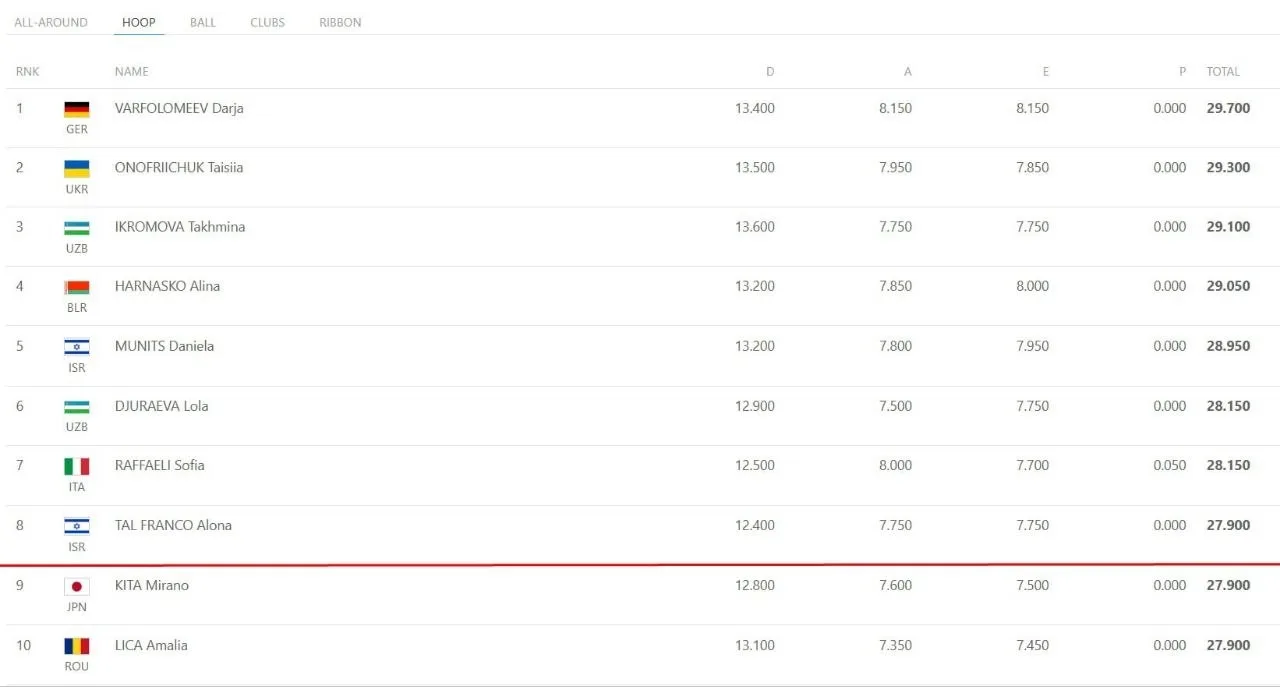Open DJURAEVA Lola's athlete entry
The height and width of the screenshot is (687, 1280).
coord(162,406)
